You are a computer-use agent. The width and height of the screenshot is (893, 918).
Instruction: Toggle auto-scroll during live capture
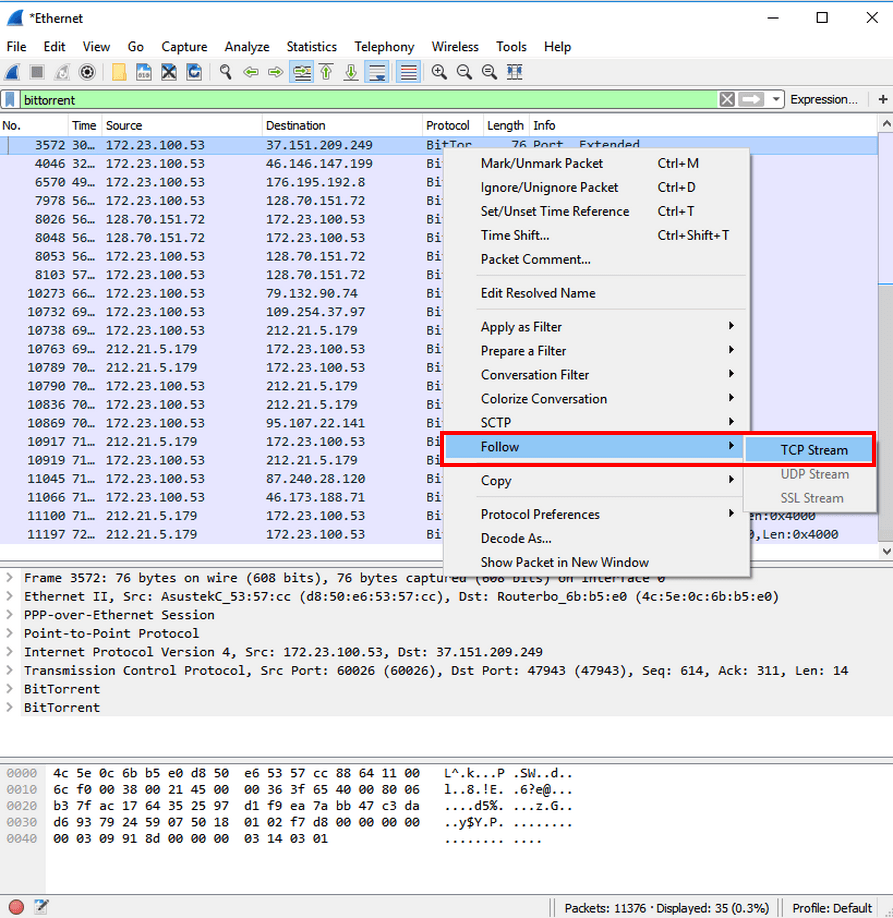tap(377, 72)
